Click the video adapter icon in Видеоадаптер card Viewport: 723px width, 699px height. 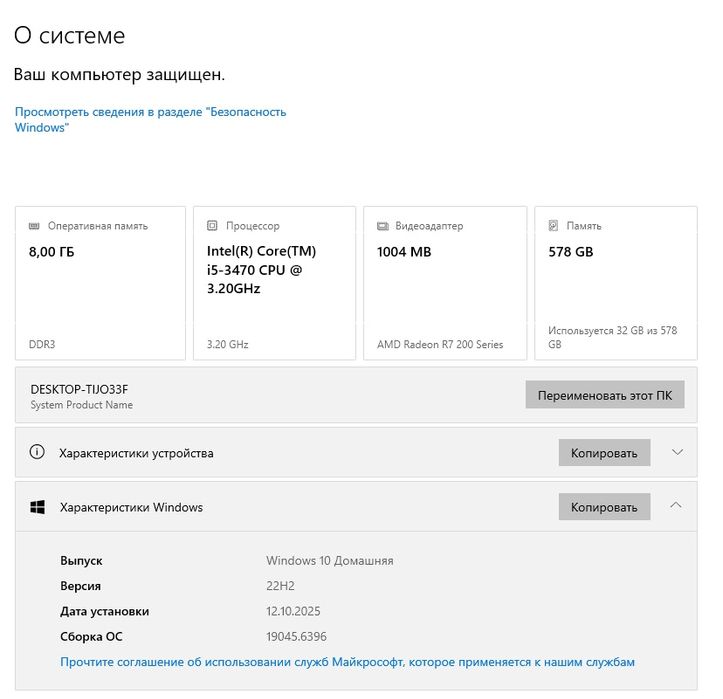coord(382,226)
